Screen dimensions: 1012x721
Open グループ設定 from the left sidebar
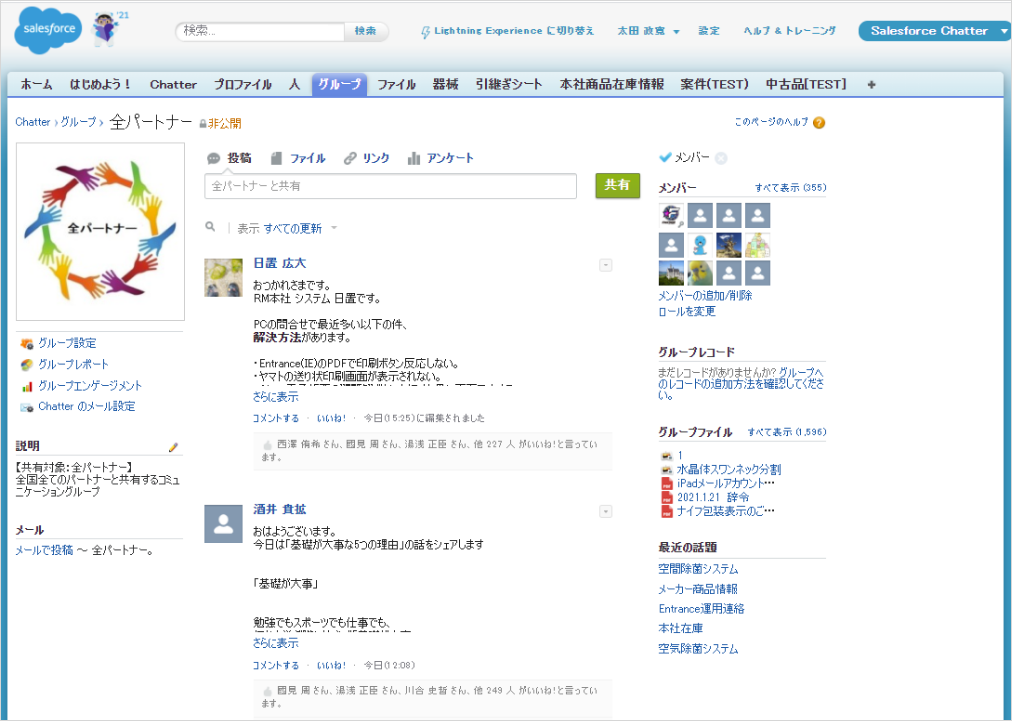click(66, 343)
